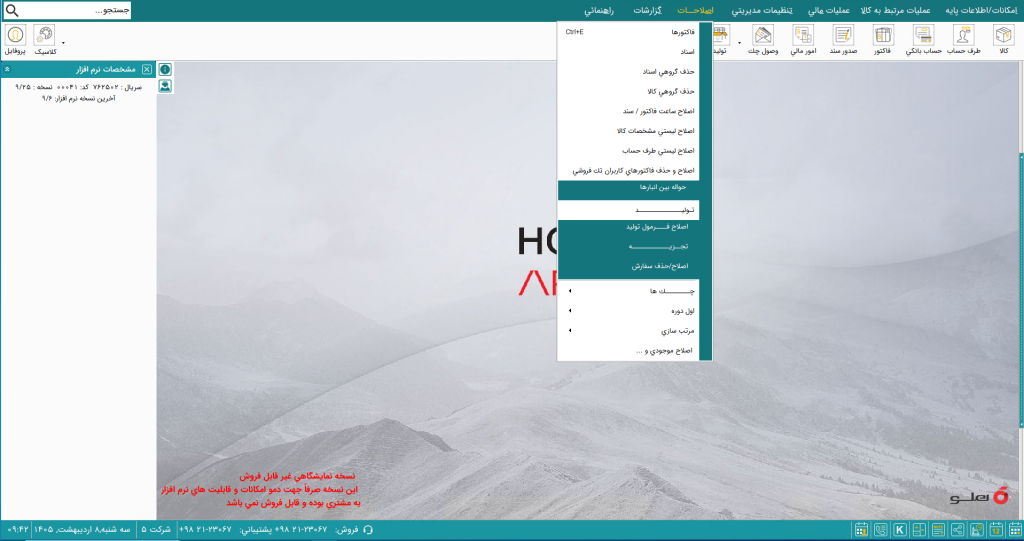Close the مشخصات نرم افزار panel
The width and height of the screenshot is (1024, 541).
147,69
